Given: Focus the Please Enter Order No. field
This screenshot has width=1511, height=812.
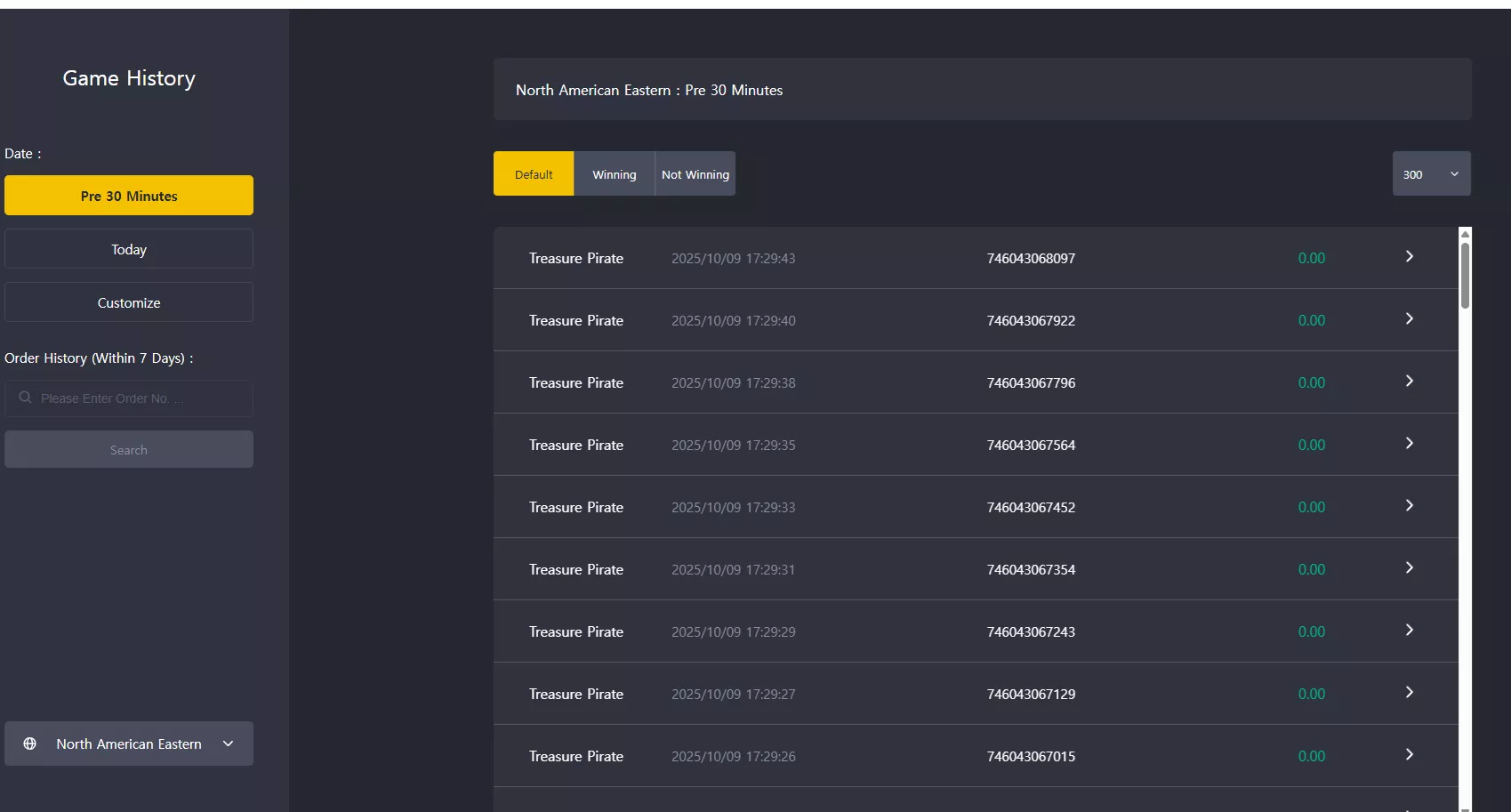Looking at the screenshot, I should pos(129,398).
